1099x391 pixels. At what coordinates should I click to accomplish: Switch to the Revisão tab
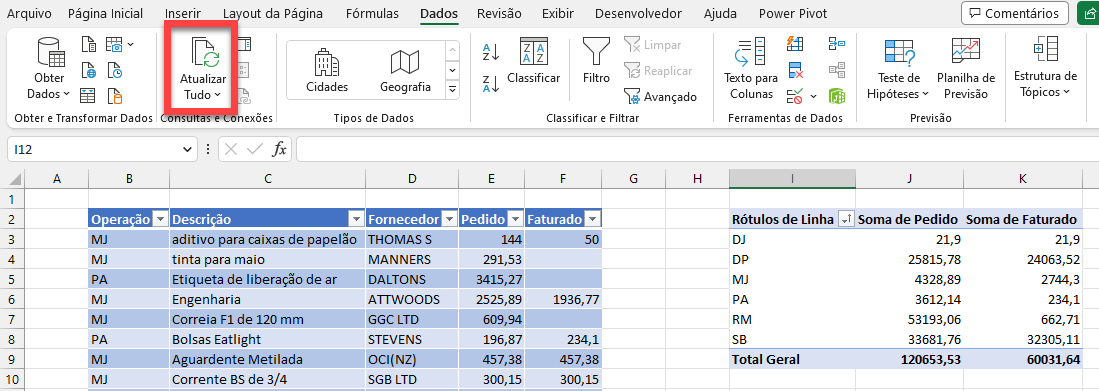[x=499, y=13]
